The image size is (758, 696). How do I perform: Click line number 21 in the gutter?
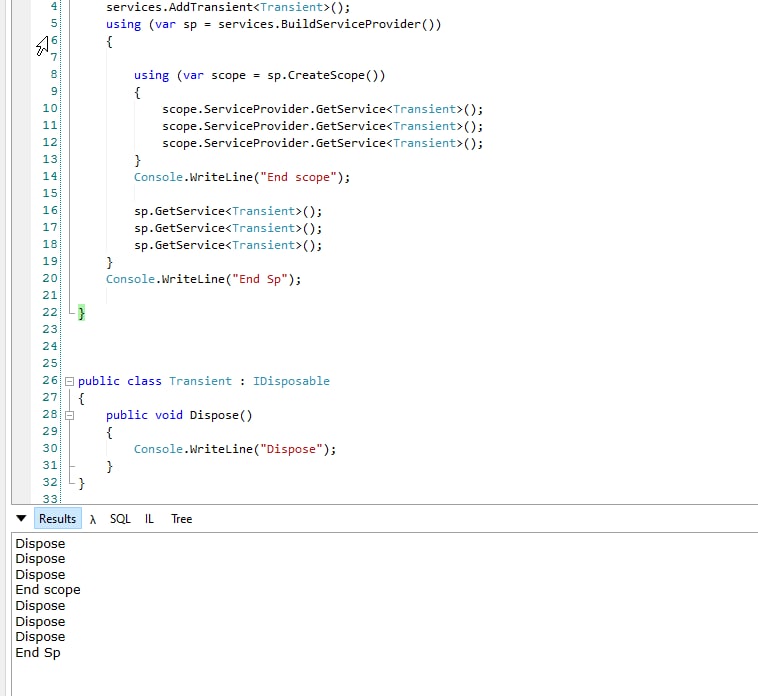point(50,295)
